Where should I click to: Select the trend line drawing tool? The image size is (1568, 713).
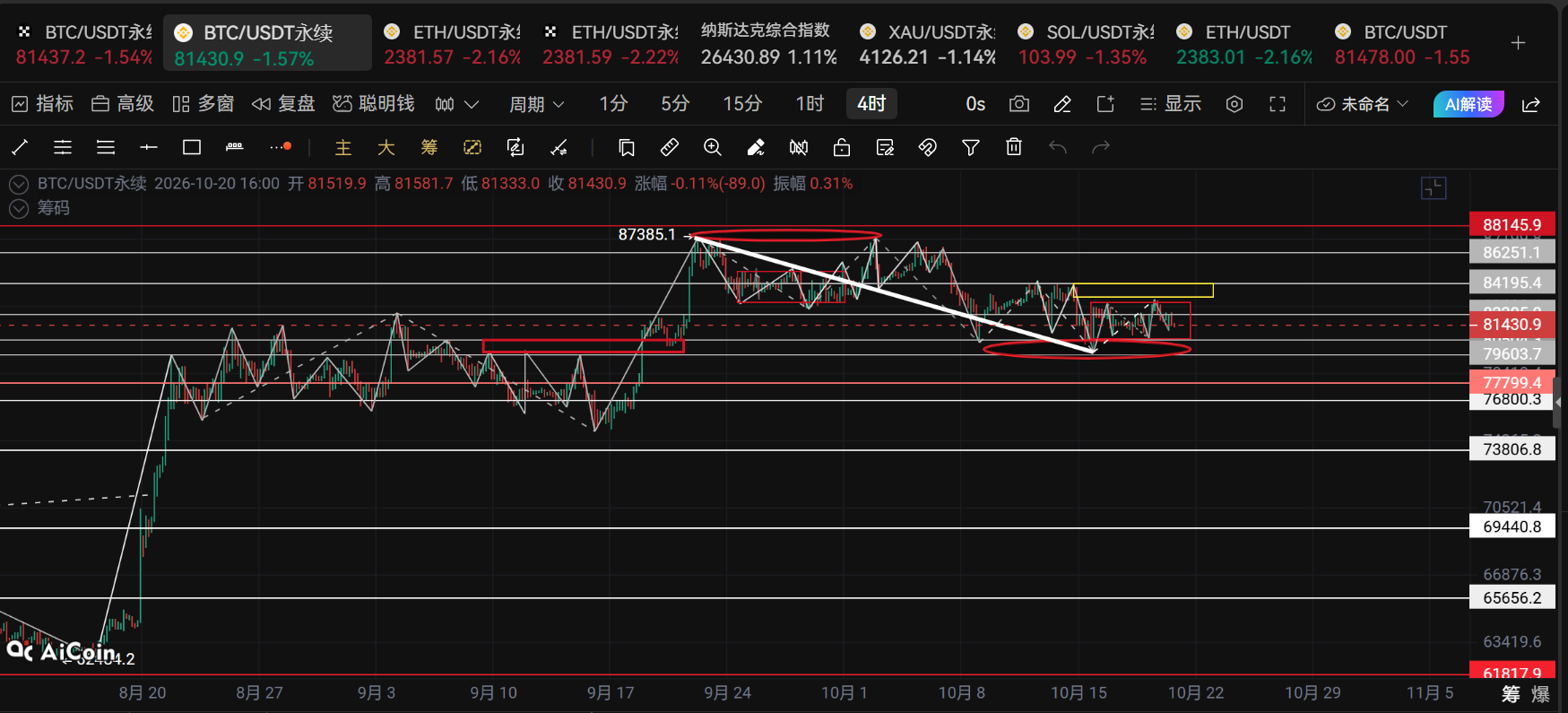pos(20,147)
